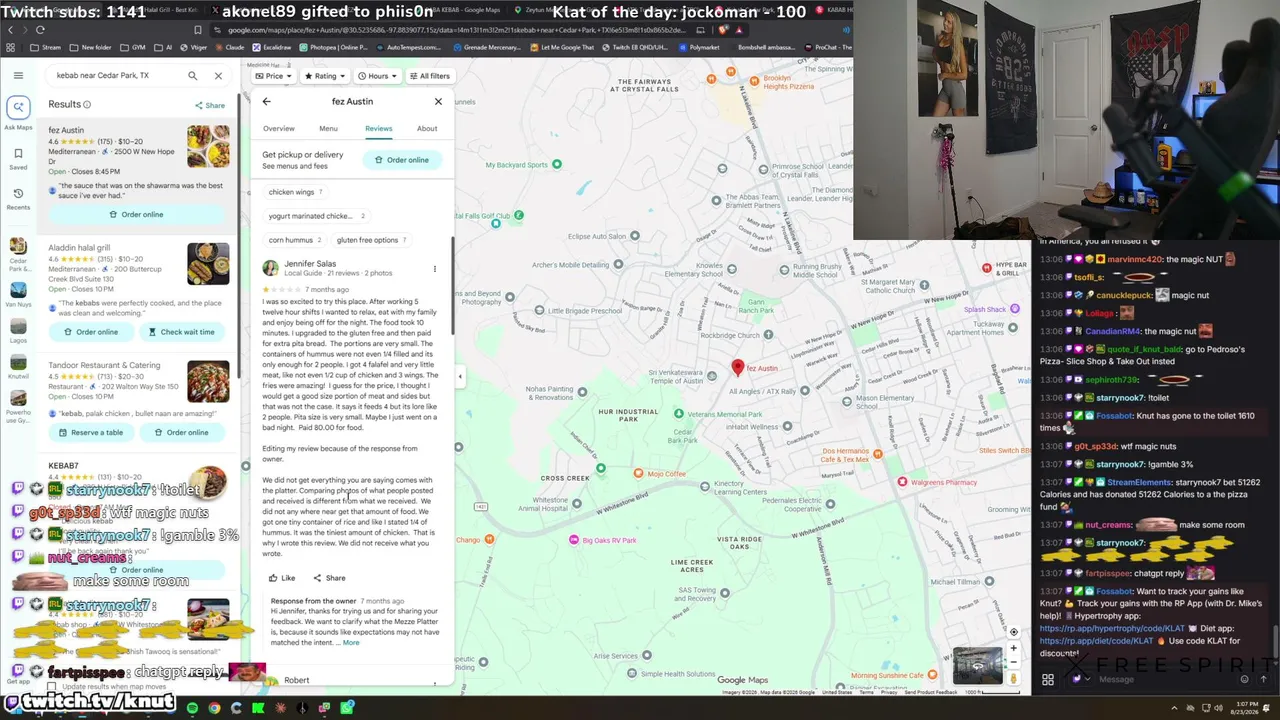
Task: Open the Excalidraw bookmark
Action: 271,47
